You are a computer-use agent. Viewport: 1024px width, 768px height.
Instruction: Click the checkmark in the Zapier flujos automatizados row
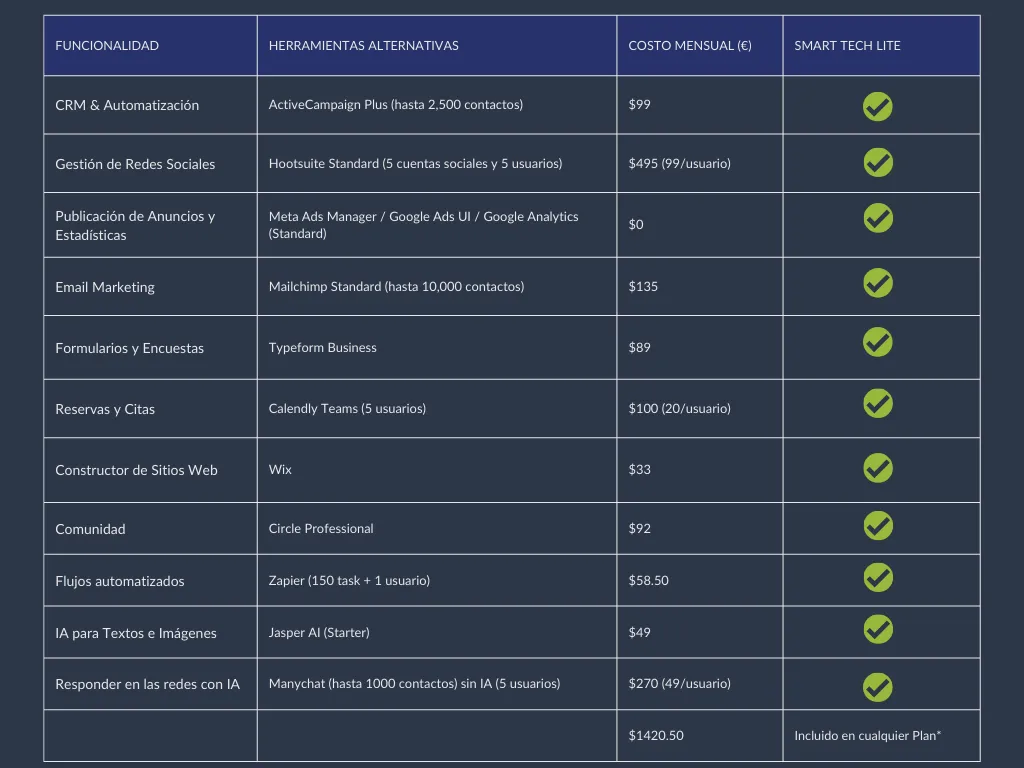tap(878, 578)
